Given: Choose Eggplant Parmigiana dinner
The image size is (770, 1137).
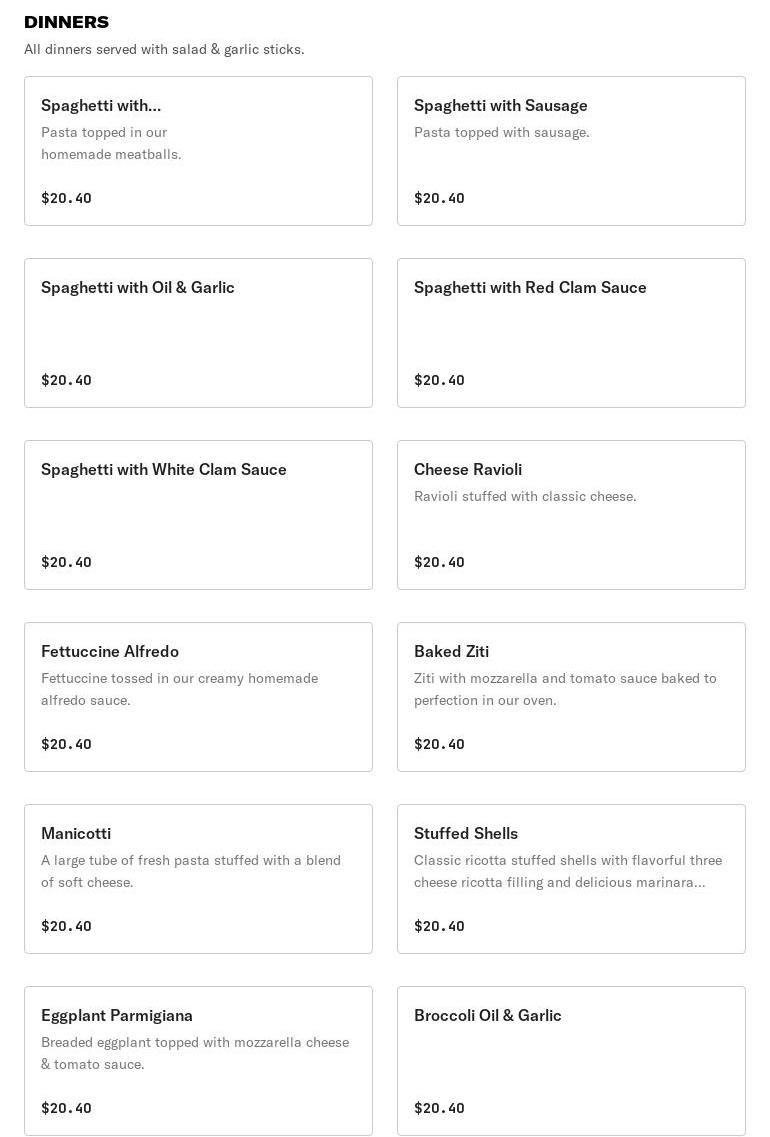Looking at the screenshot, I should point(198,1061).
